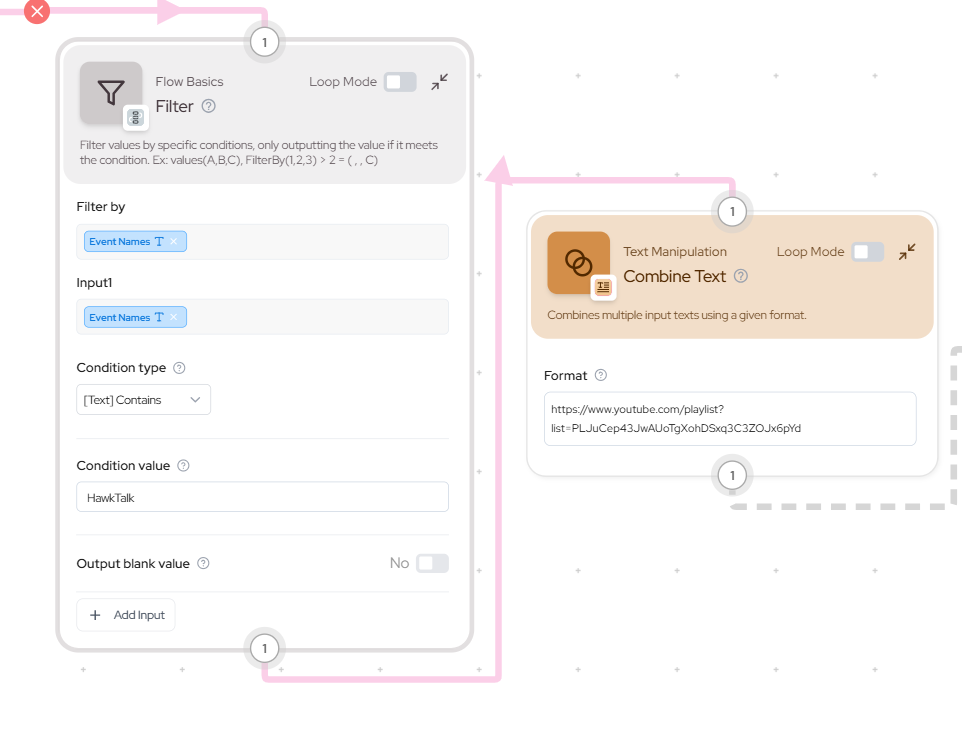This screenshot has width=962, height=743.
Task: Click the Format YouTube playlist URL field
Action: coord(730,418)
